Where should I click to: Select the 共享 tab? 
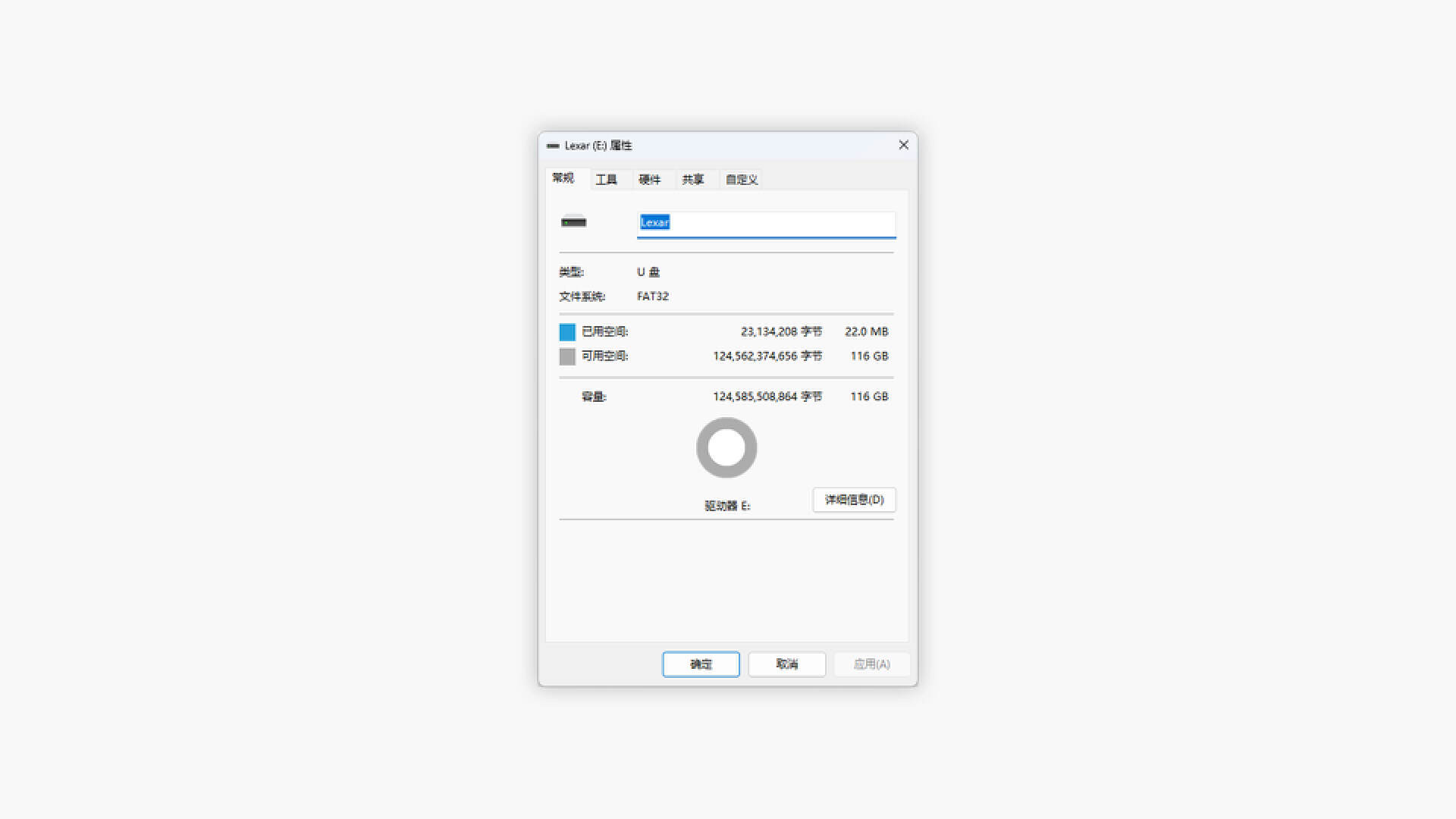click(695, 179)
